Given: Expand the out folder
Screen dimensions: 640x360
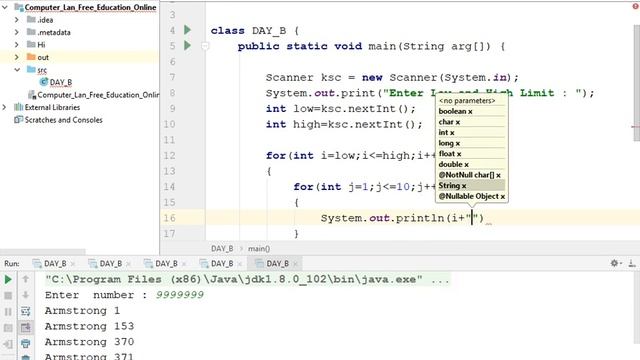Looking at the screenshot, I should [17, 57].
